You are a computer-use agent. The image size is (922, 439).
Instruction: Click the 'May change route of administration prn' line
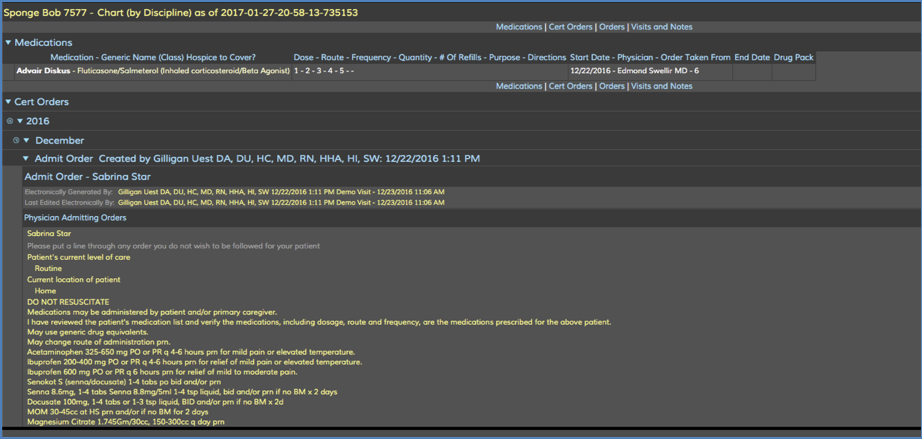click(x=98, y=343)
